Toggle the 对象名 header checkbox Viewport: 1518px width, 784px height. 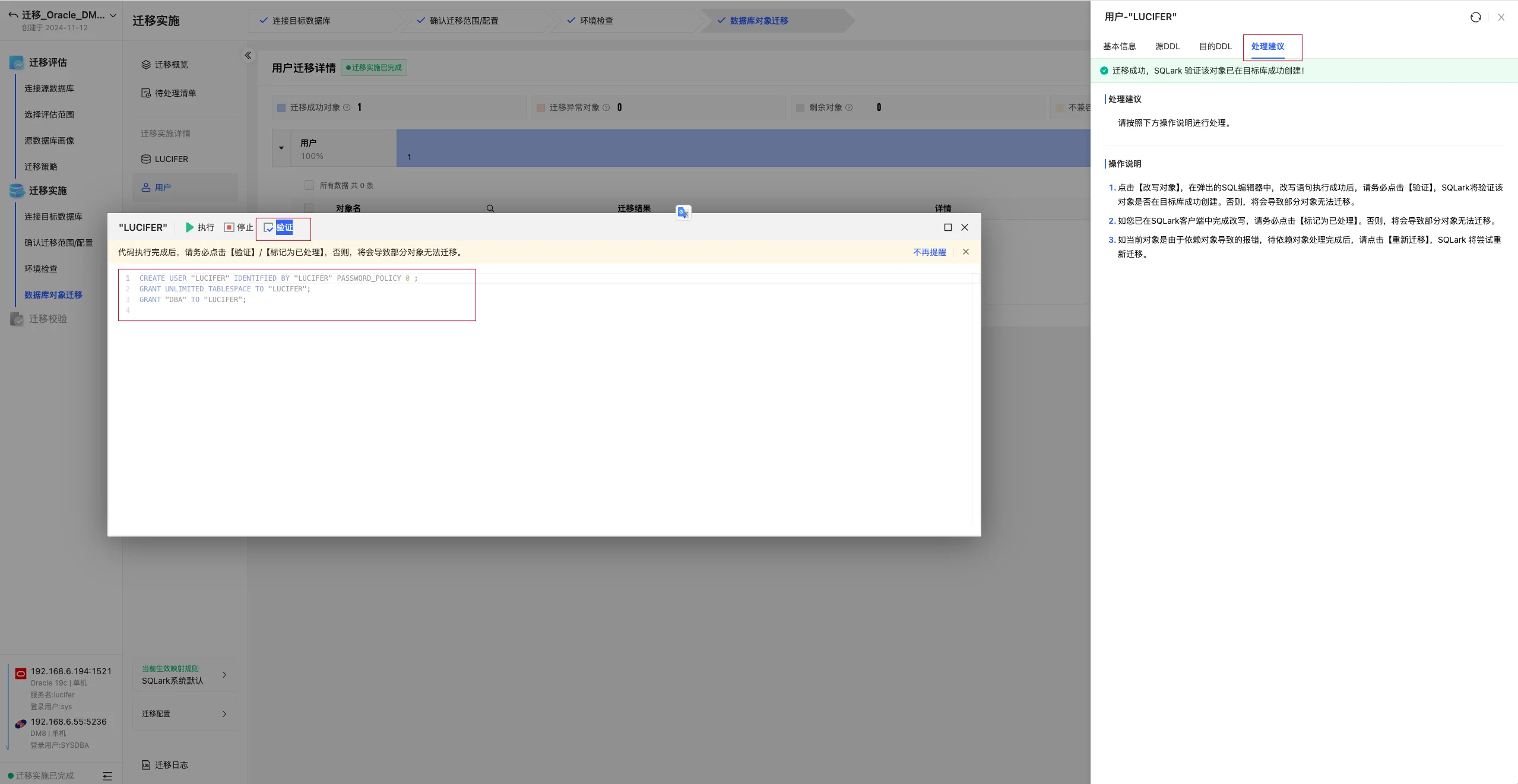click(309, 208)
